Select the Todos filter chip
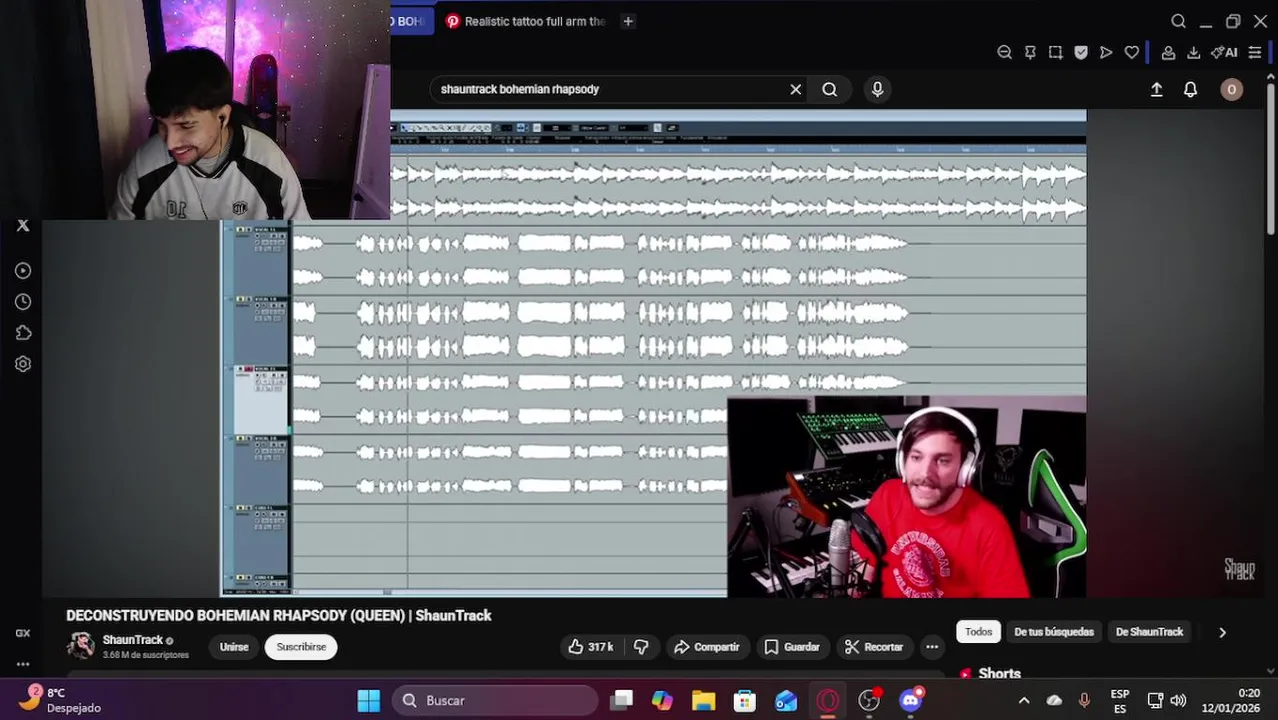 pyautogui.click(x=978, y=632)
